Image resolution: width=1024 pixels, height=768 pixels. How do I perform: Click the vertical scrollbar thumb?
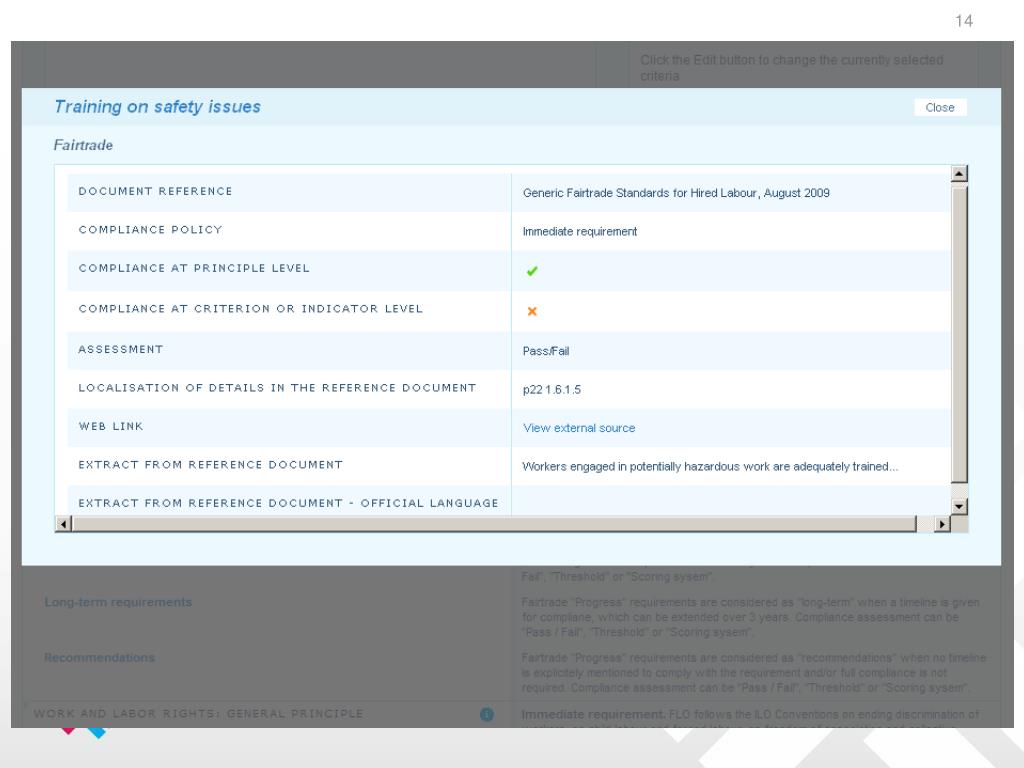959,334
